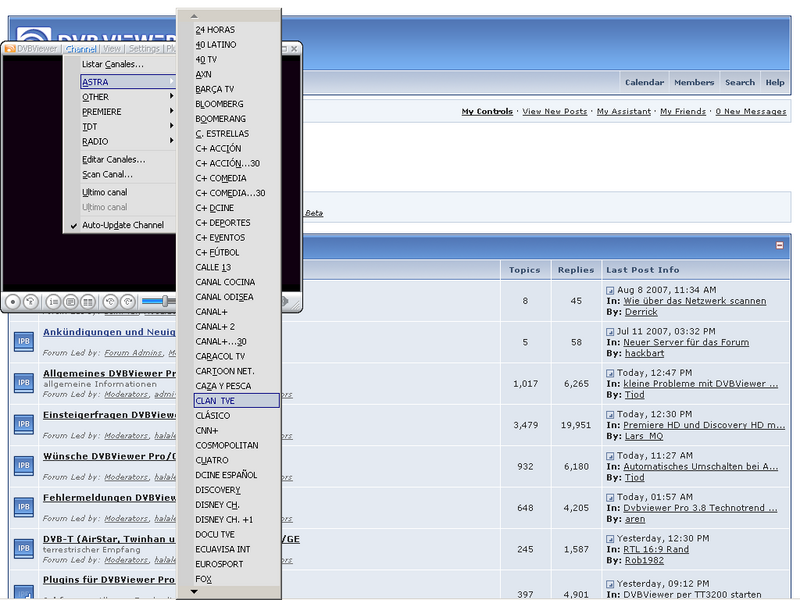Select the CLAN TVE channel
Viewport: 800px width, 600px height.
pyautogui.click(x=237, y=401)
